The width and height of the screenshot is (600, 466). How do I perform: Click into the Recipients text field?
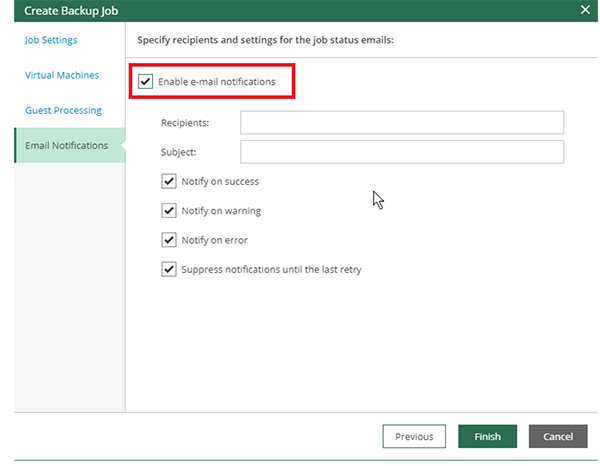[x=402, y=122]
